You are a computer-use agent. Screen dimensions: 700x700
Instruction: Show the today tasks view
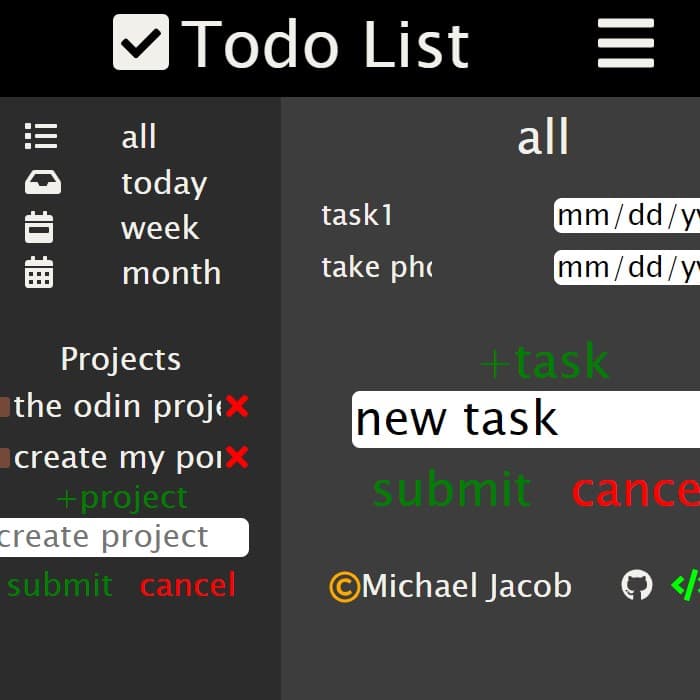coord(164,183)
